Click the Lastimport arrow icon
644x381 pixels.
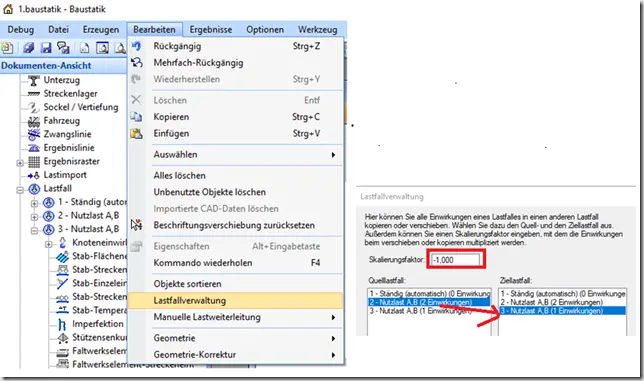(34, 176)
